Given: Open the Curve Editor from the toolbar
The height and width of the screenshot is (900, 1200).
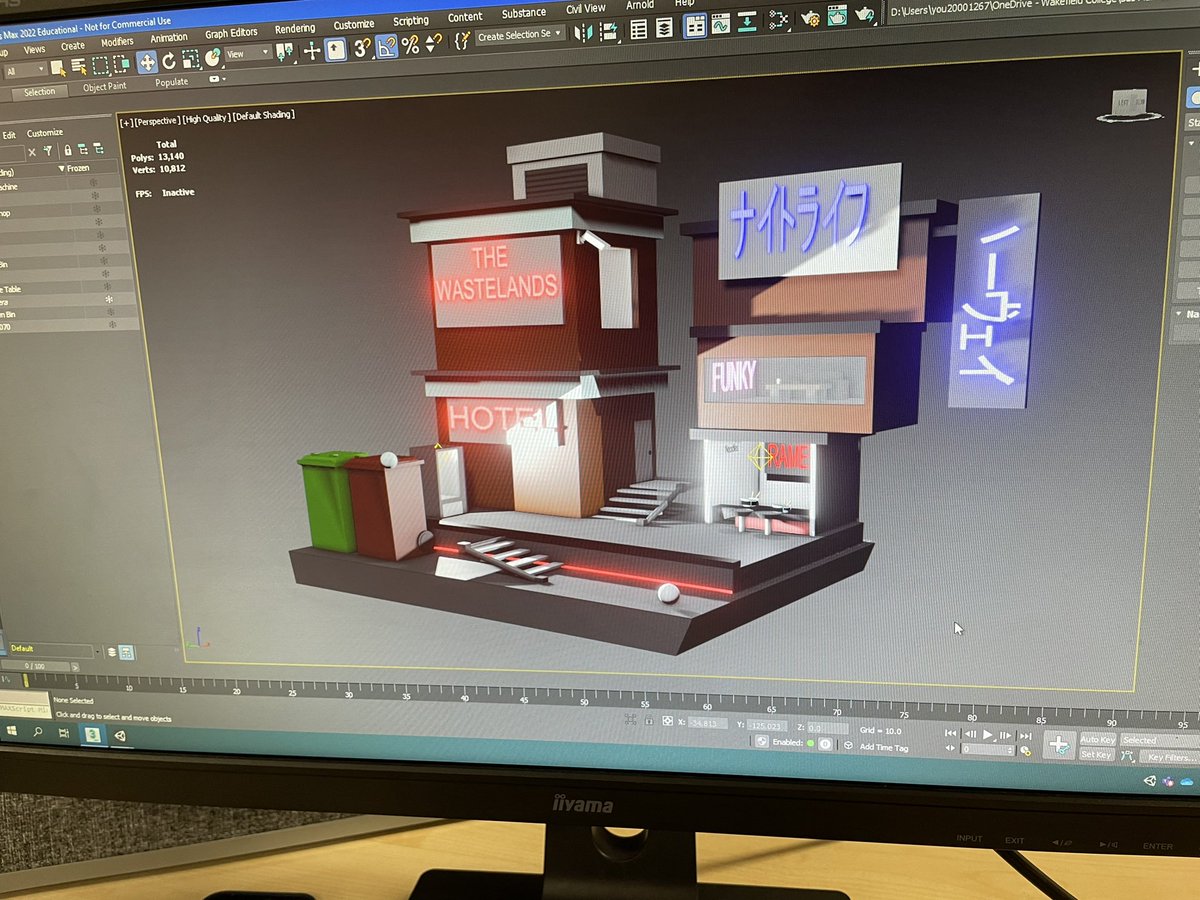Looking at the screenshot, I should coord(720,27).
